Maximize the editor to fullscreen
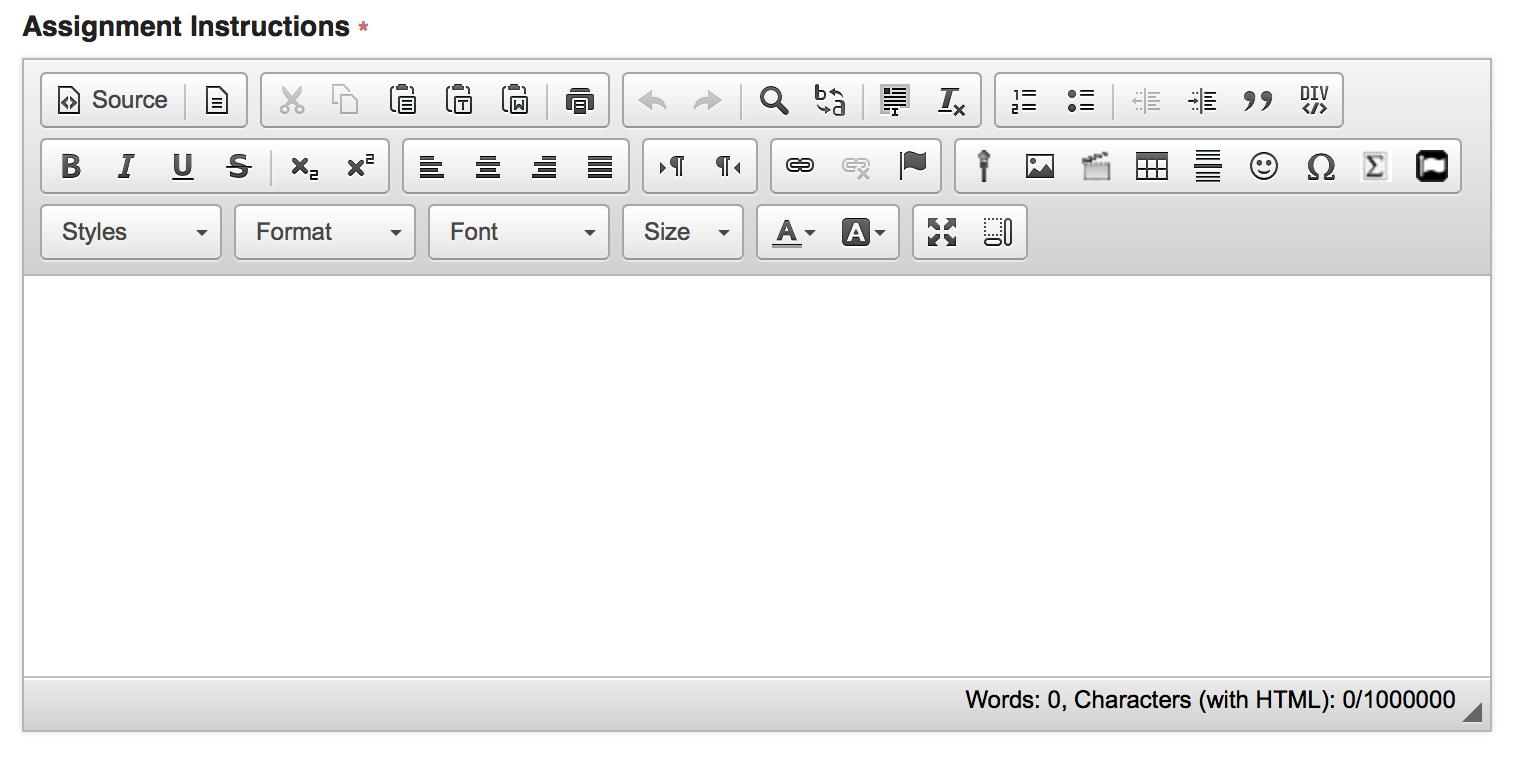 tap(942, 232)
